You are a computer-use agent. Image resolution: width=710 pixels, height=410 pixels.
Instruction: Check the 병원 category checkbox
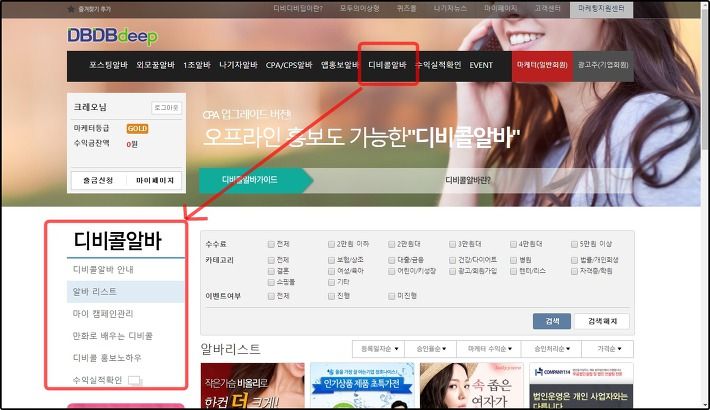click(513, 260)
